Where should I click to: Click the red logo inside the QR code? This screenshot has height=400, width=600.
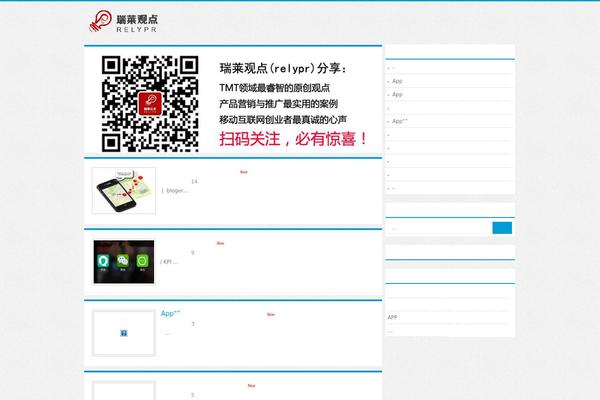[x=150, y=104]
